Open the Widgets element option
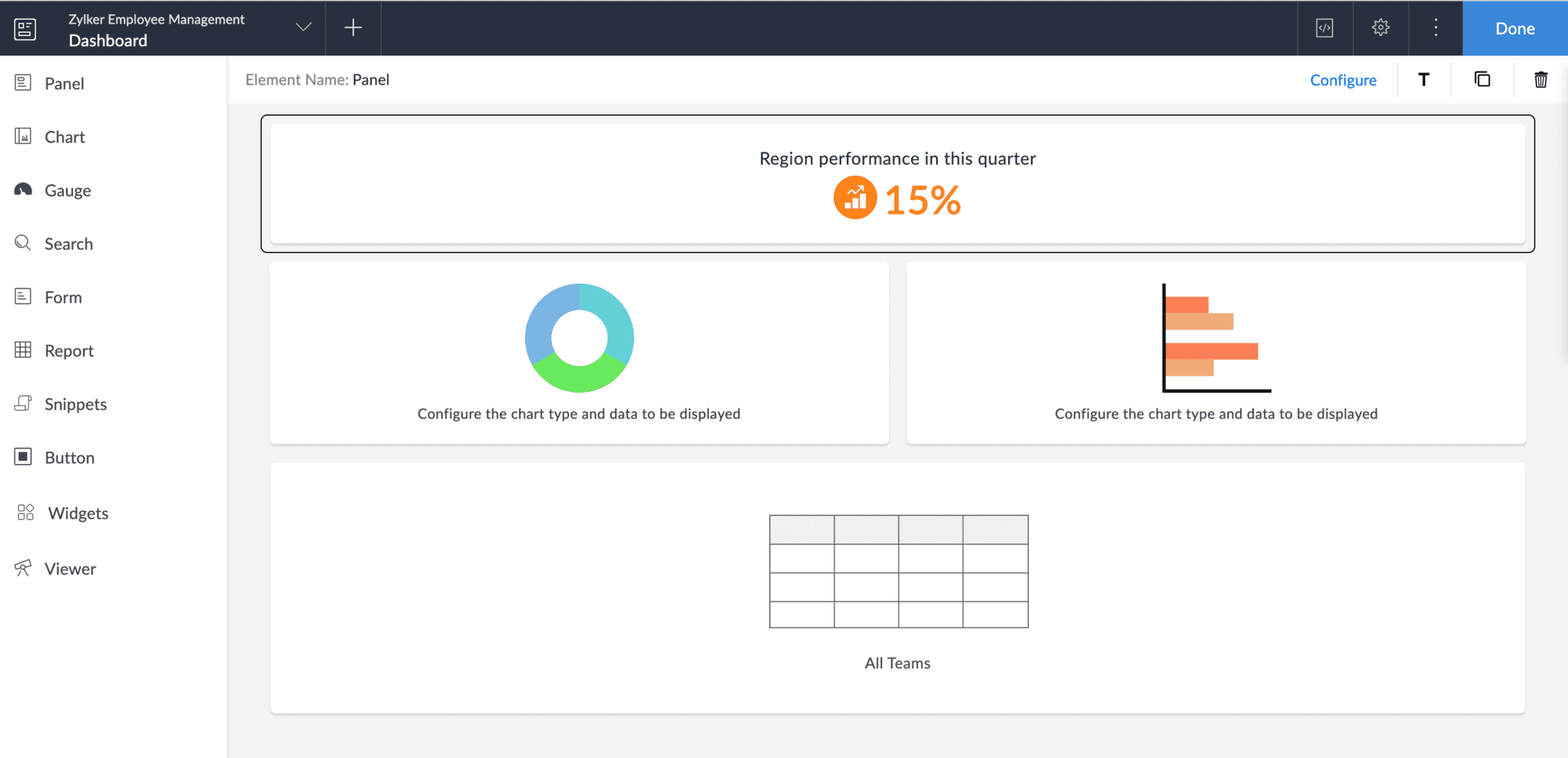This screenshot has height=758, width=1568. coord(62,513)
